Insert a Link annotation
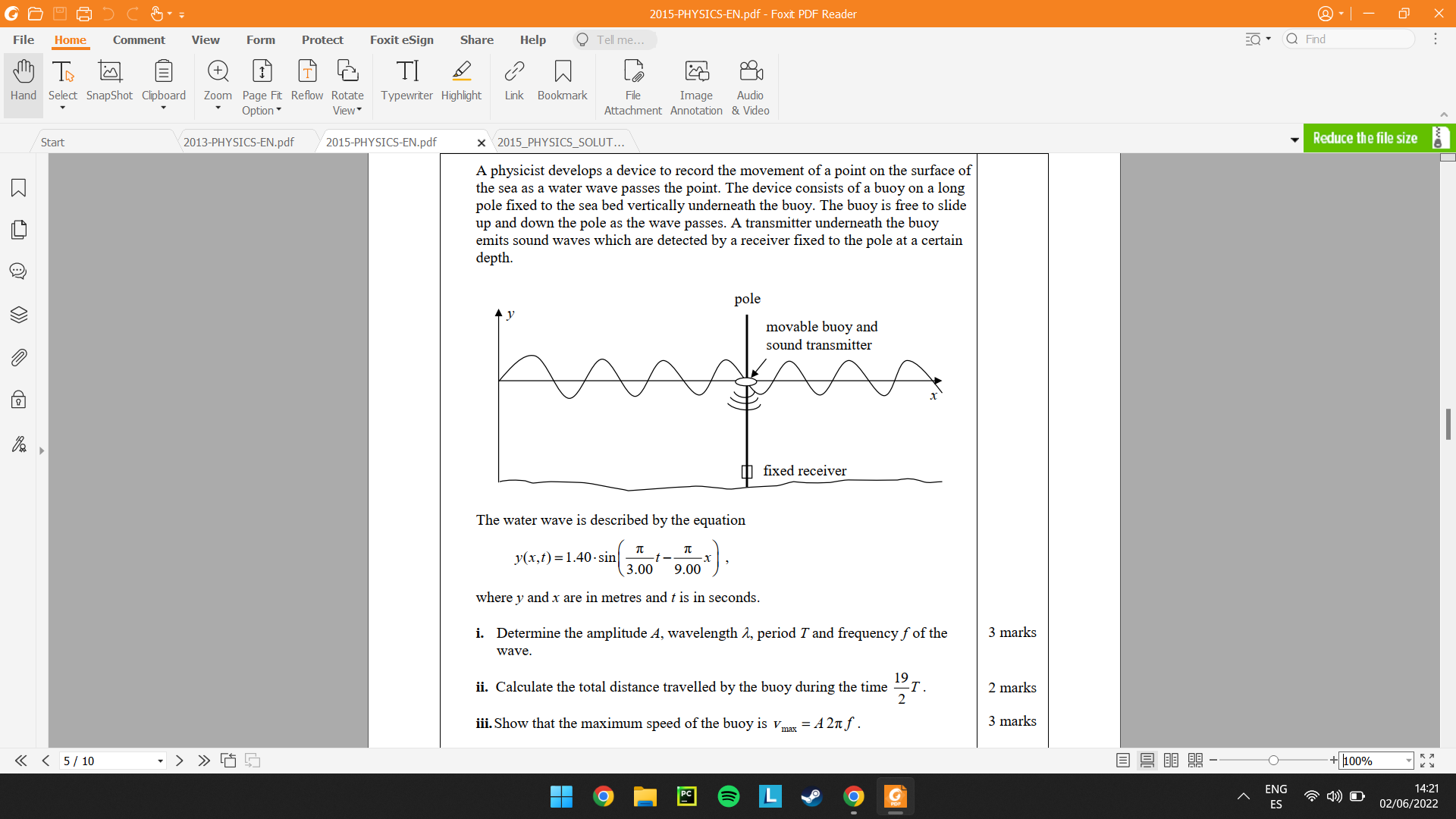Viewport: 1456px width, 819px height. click(x=514, y=82)
